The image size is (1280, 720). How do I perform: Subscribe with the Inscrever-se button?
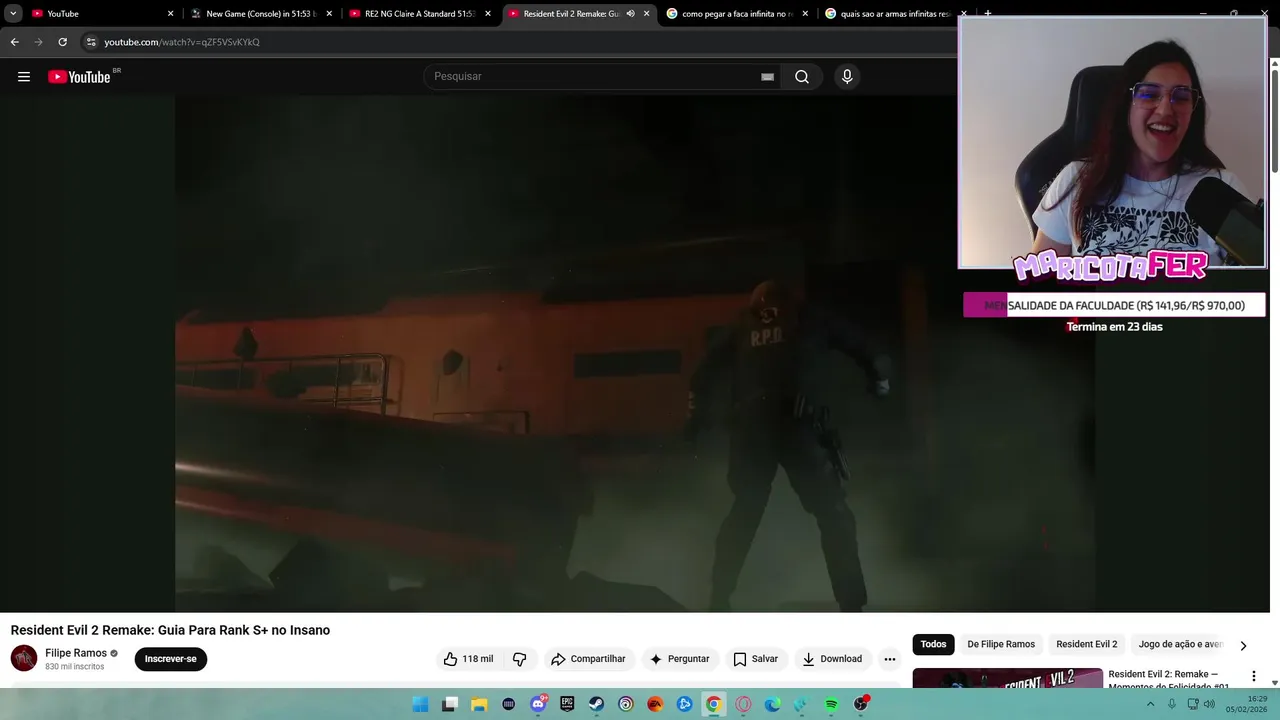point(171,659)
